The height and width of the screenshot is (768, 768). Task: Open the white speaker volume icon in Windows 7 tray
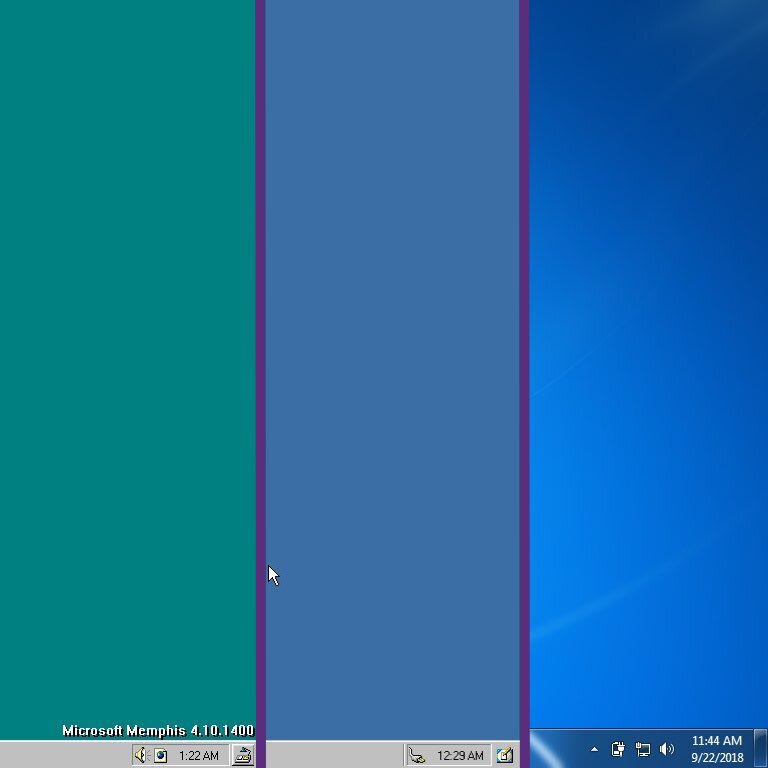667,749
